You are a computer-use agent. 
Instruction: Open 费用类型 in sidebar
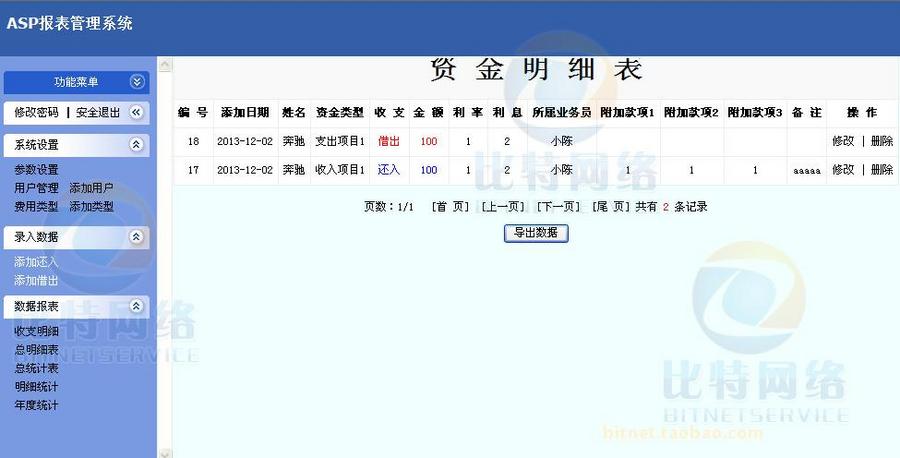36,207
